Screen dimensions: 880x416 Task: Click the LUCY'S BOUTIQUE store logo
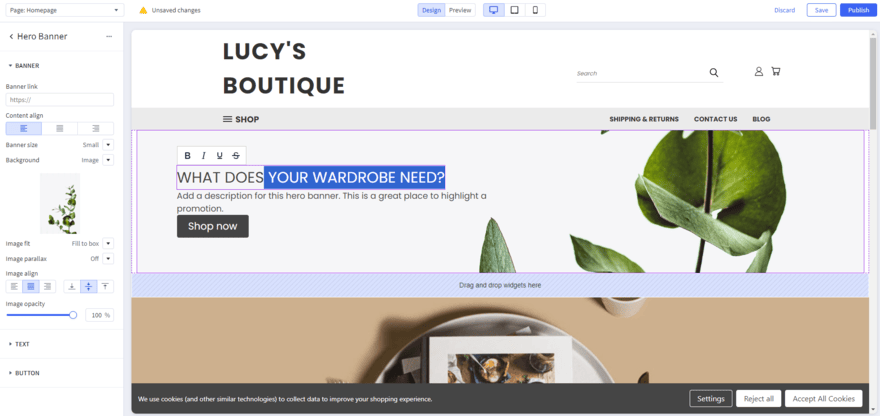(283, 68)
